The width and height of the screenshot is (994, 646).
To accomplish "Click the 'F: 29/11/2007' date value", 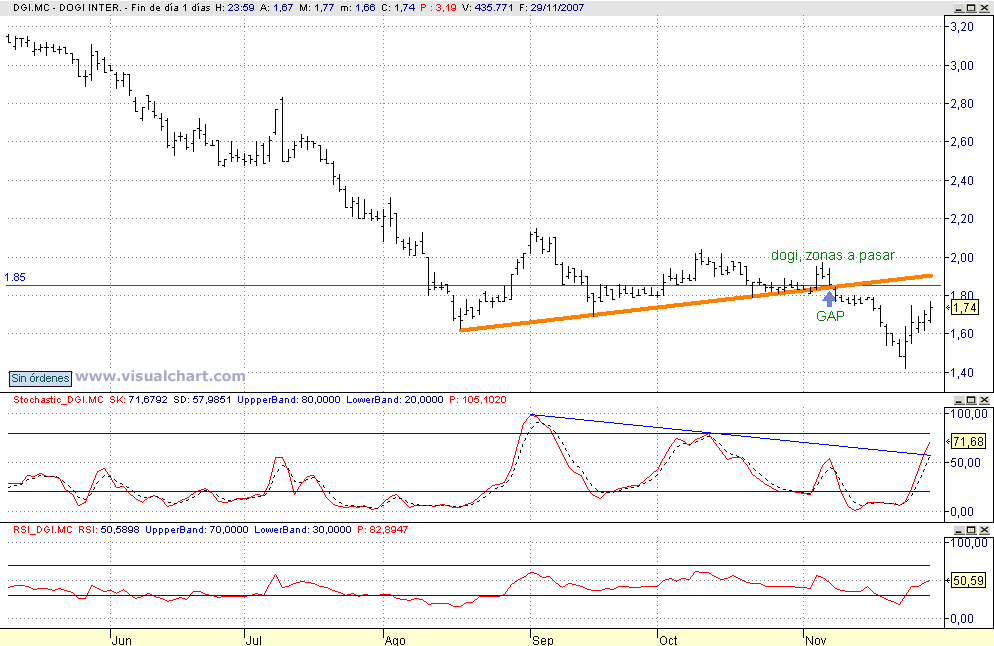I will [551, 8].
